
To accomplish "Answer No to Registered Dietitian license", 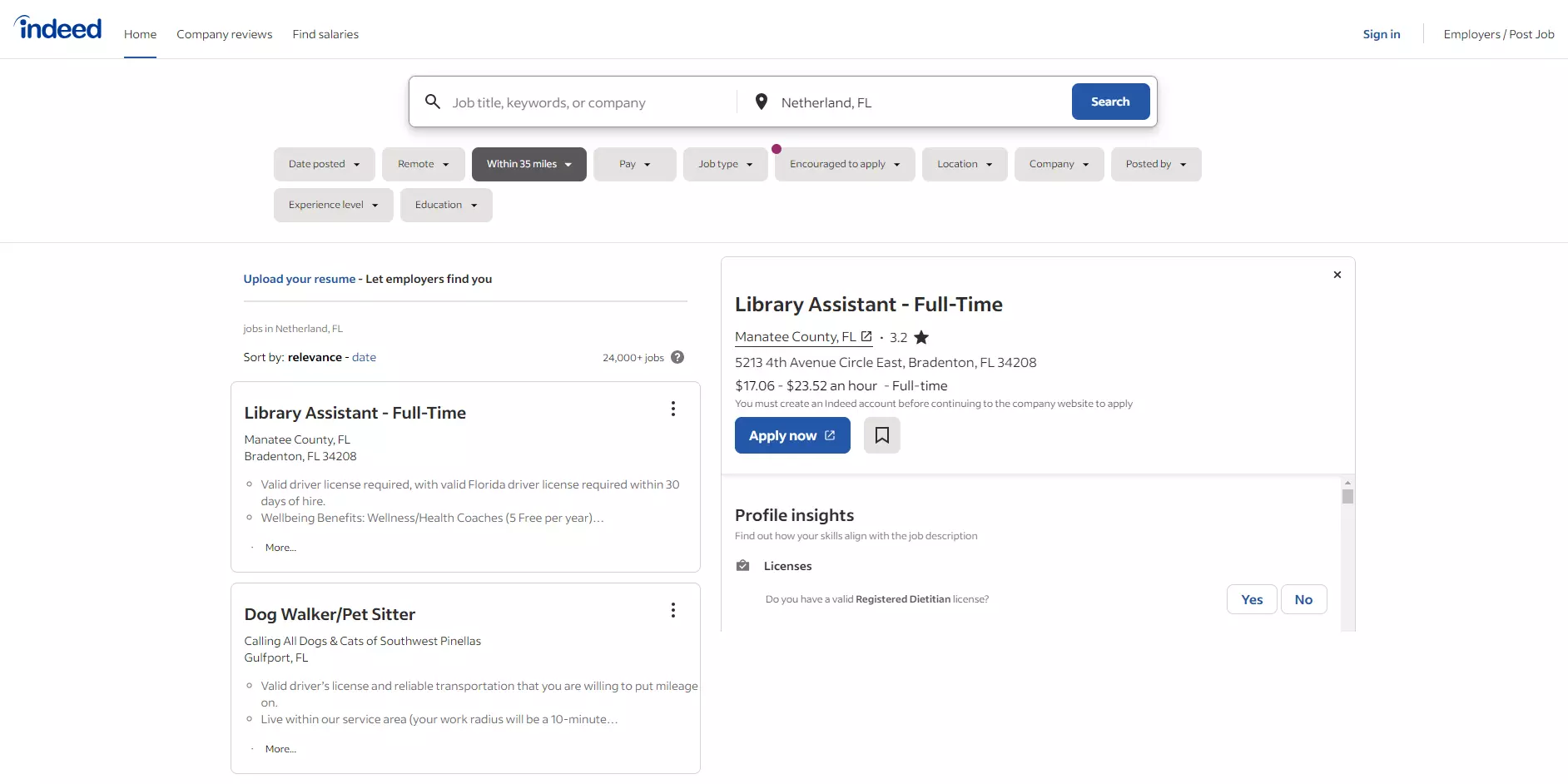I will (1303, 599).
